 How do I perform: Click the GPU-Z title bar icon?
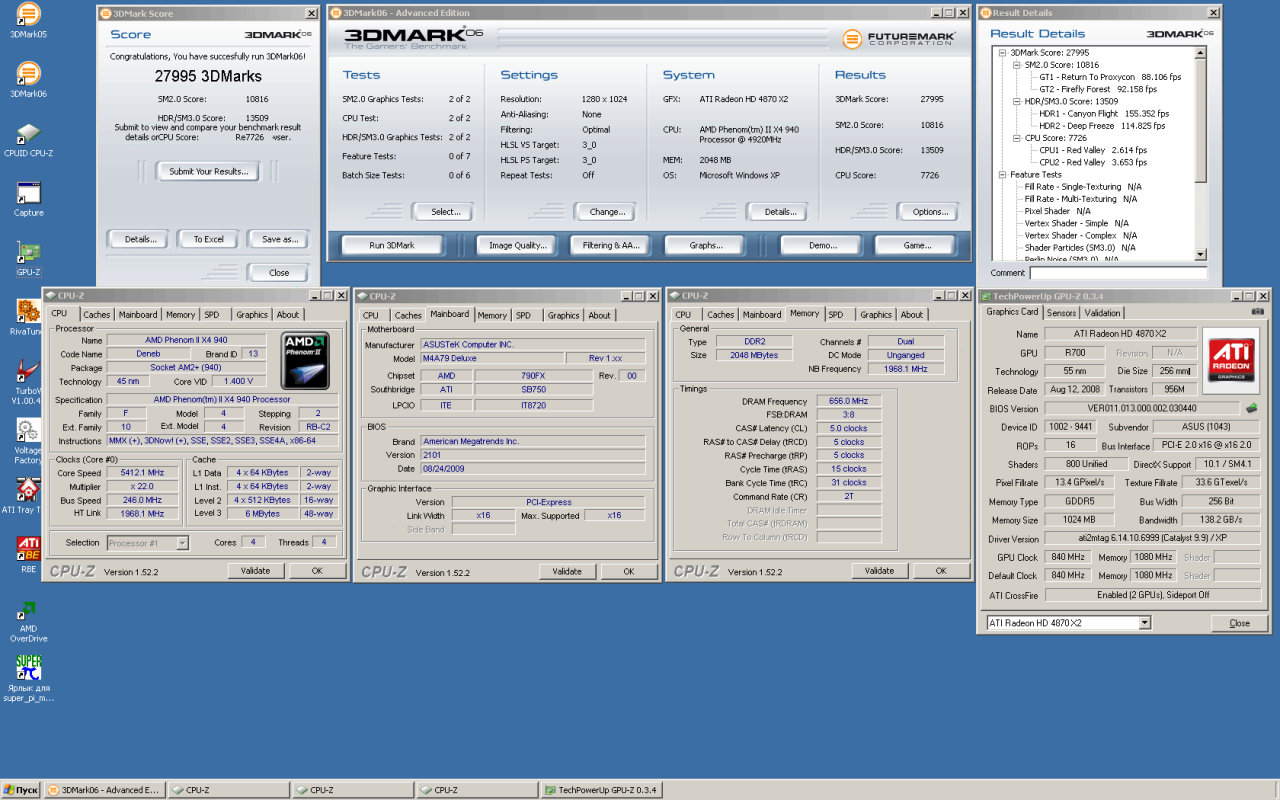click(985, 296)
